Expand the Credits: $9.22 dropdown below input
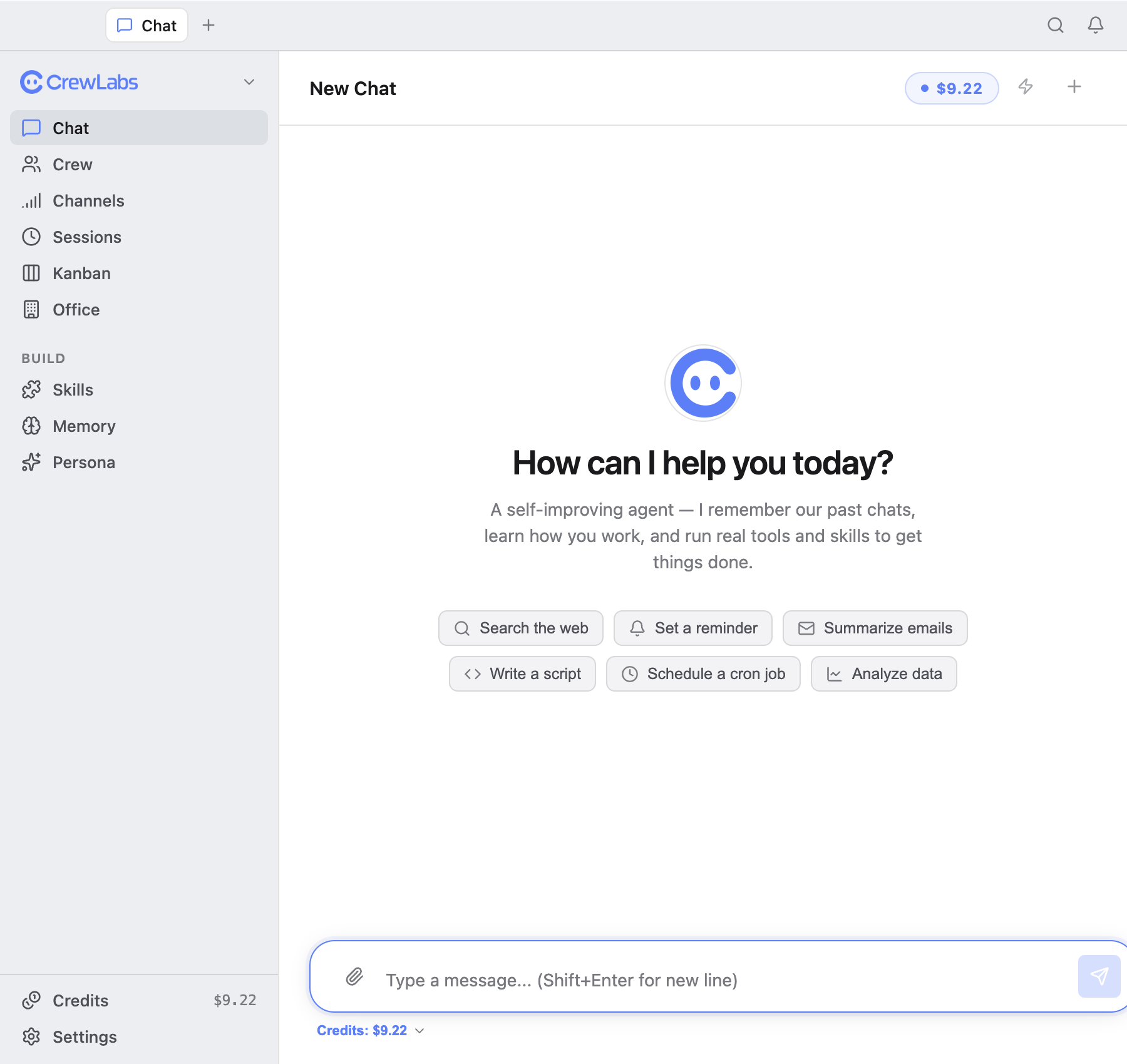 pos(371,1030)
